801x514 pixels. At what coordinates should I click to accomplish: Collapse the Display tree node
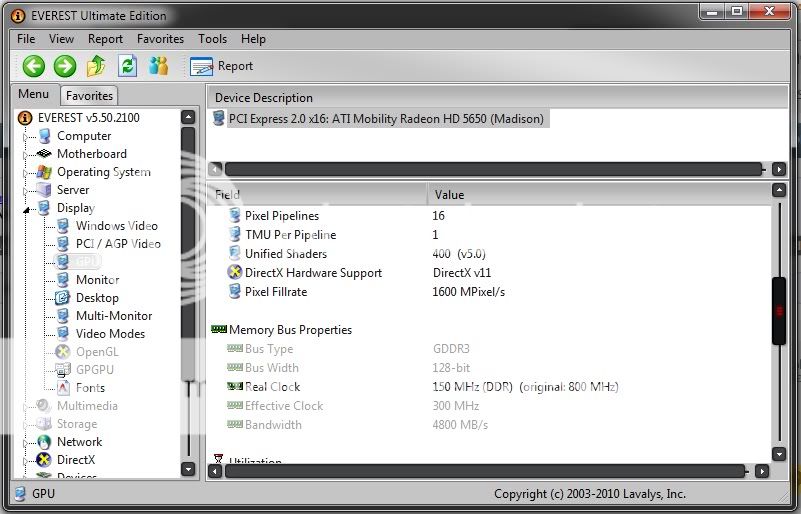tap(26, 209)
